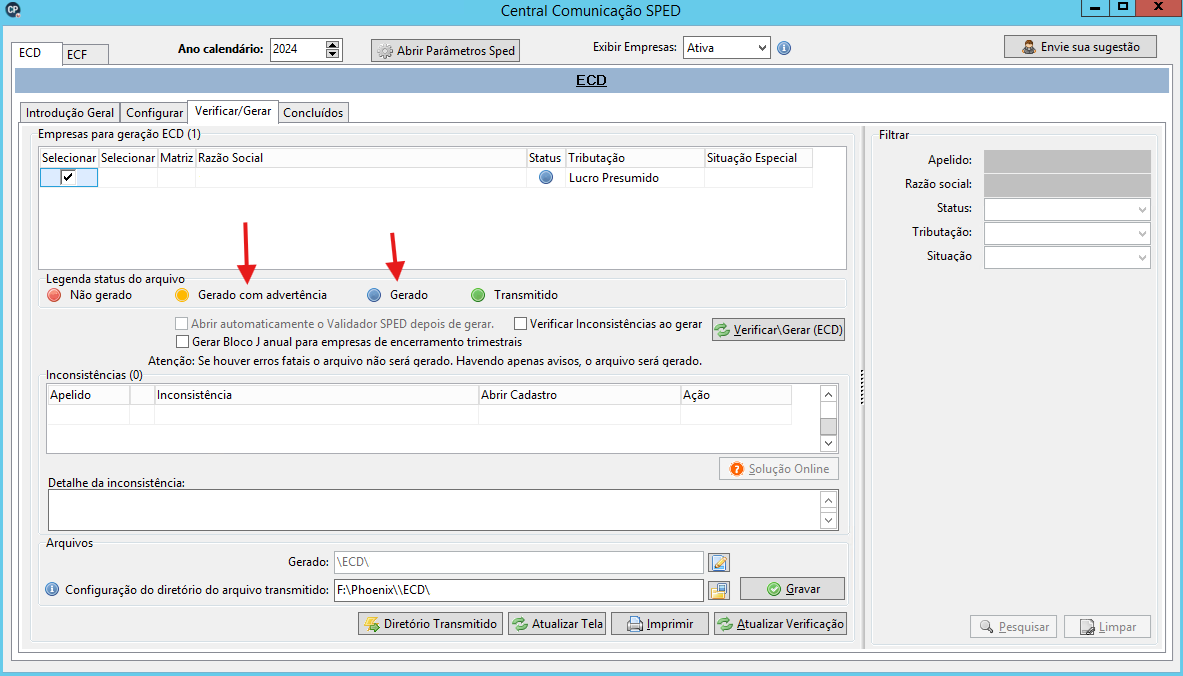
Task: Click the Matriz column header
Action: click(177, 158)
